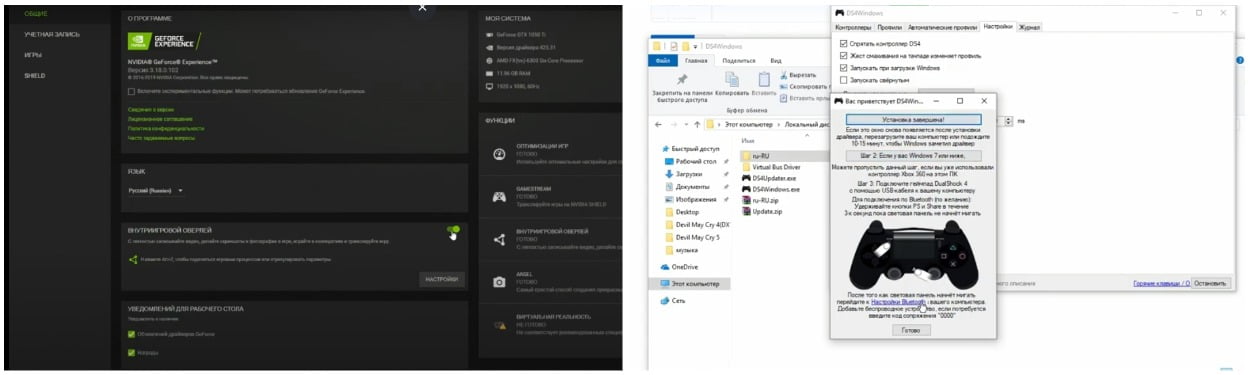Click the NVIDIA GeForce Experience logo
The image size is (1250, 375).
point(164,42)
